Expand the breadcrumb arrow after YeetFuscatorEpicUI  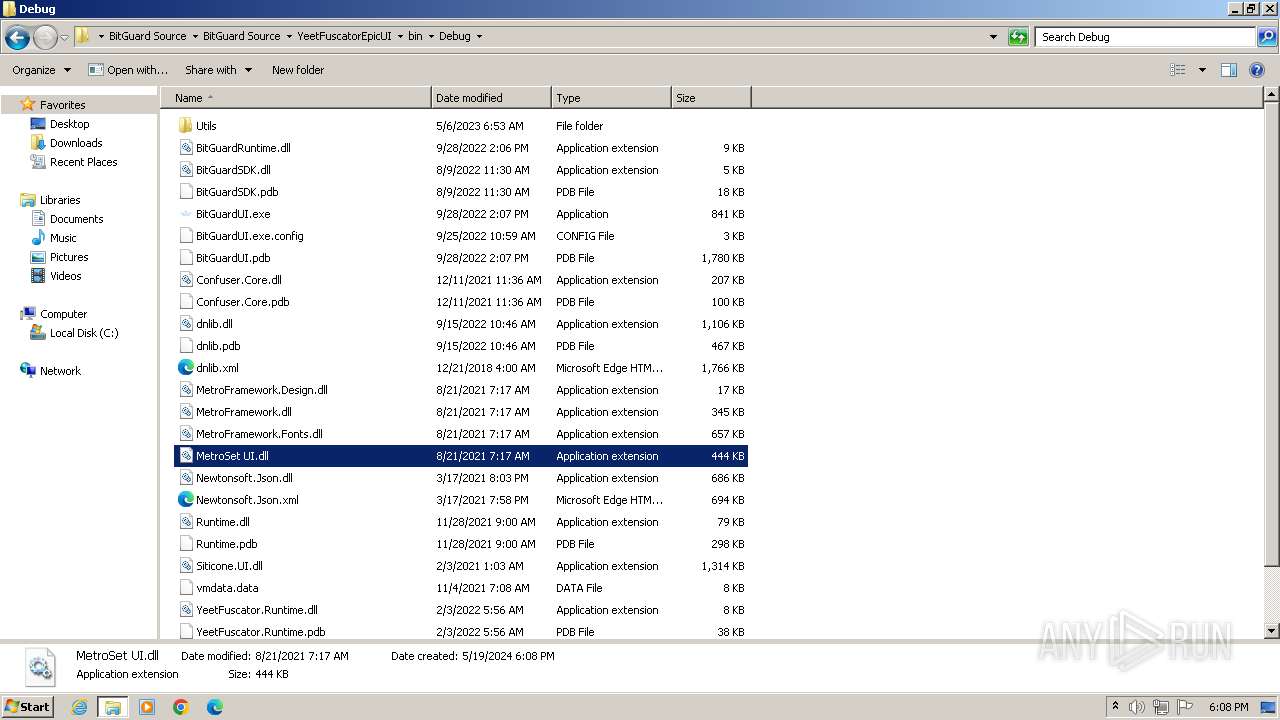[x=400, y=37]
